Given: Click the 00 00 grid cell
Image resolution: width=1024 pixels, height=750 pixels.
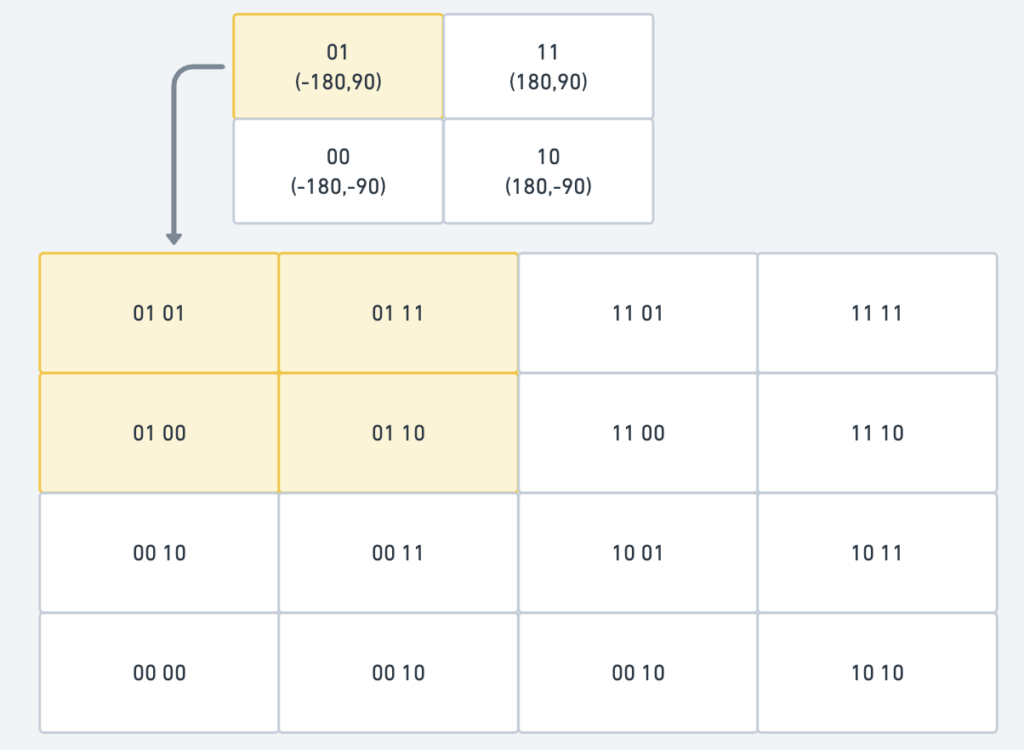Looking at the screenshot, I should 159,672.
